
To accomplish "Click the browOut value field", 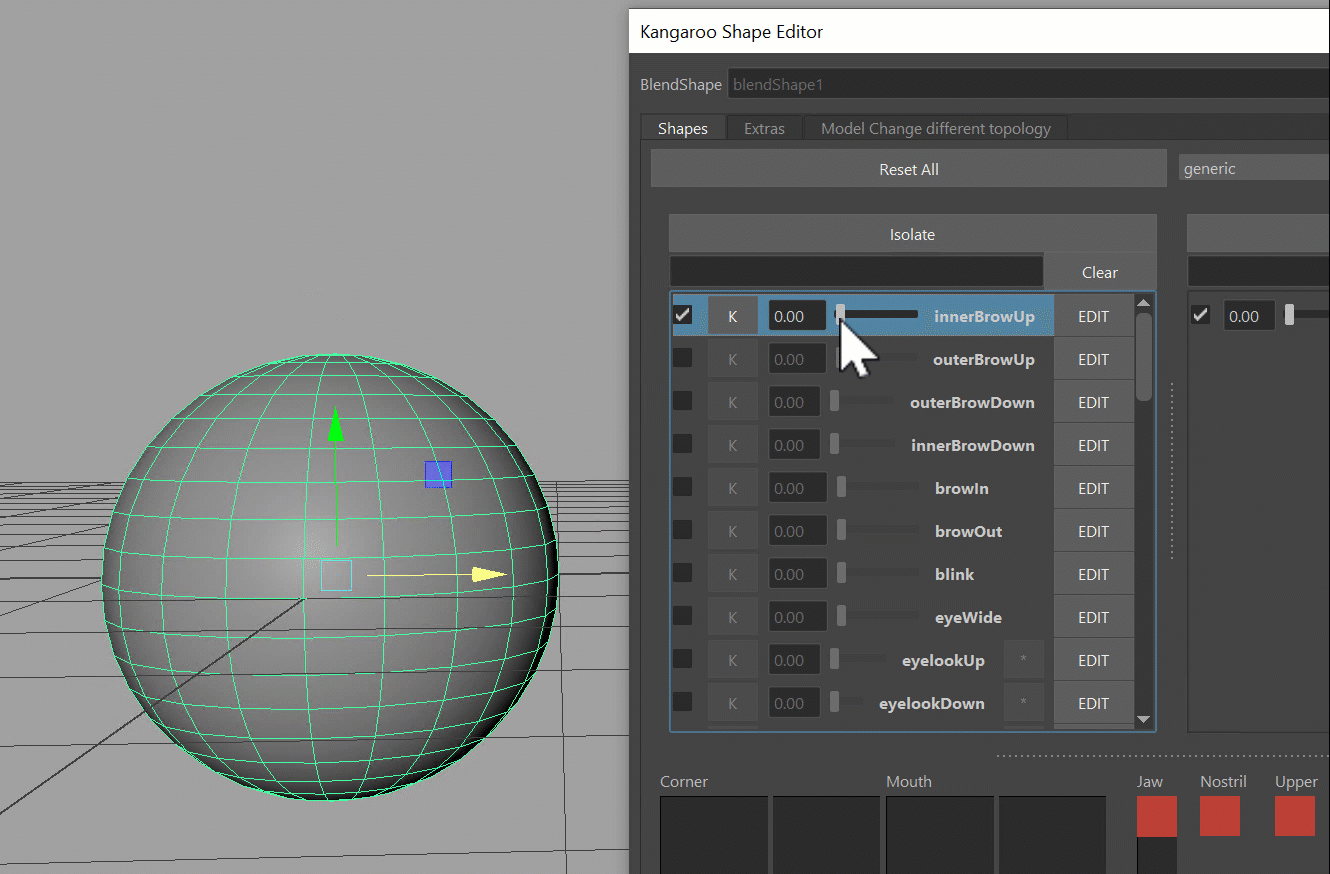I will point(797,531).
